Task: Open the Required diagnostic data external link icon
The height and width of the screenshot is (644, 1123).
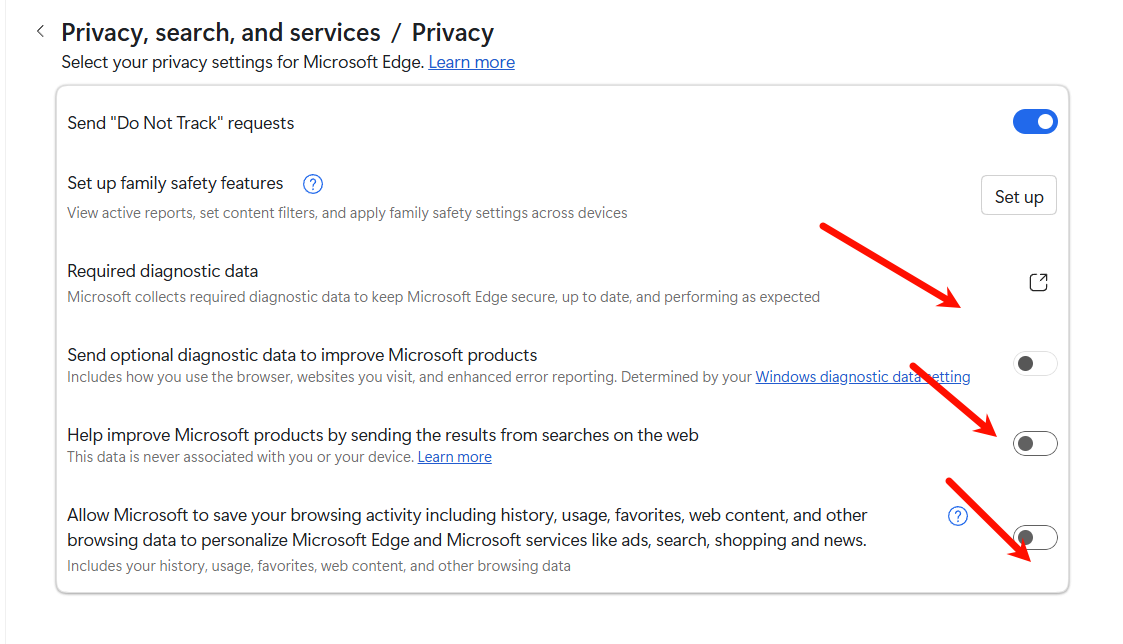Action: [1038, 282]
